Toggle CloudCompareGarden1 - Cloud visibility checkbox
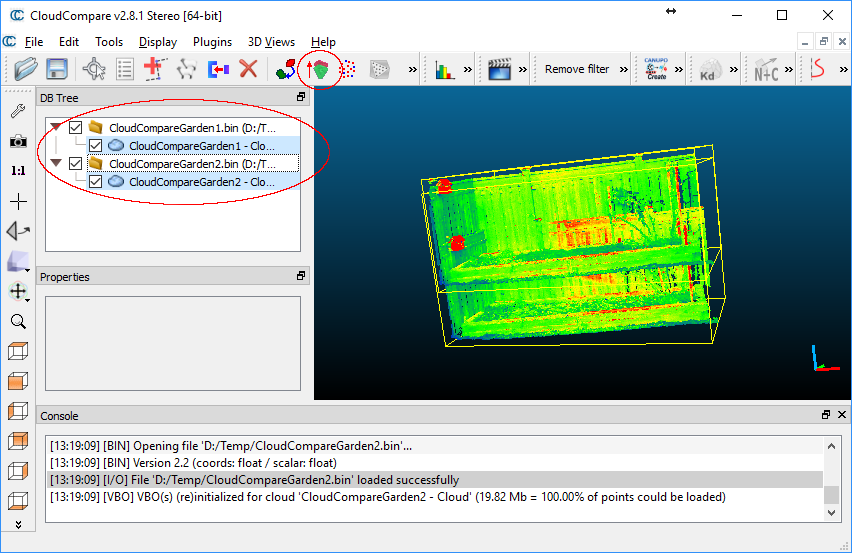Image resolution: width=852 pixels, height=553 pixels. 95,146
